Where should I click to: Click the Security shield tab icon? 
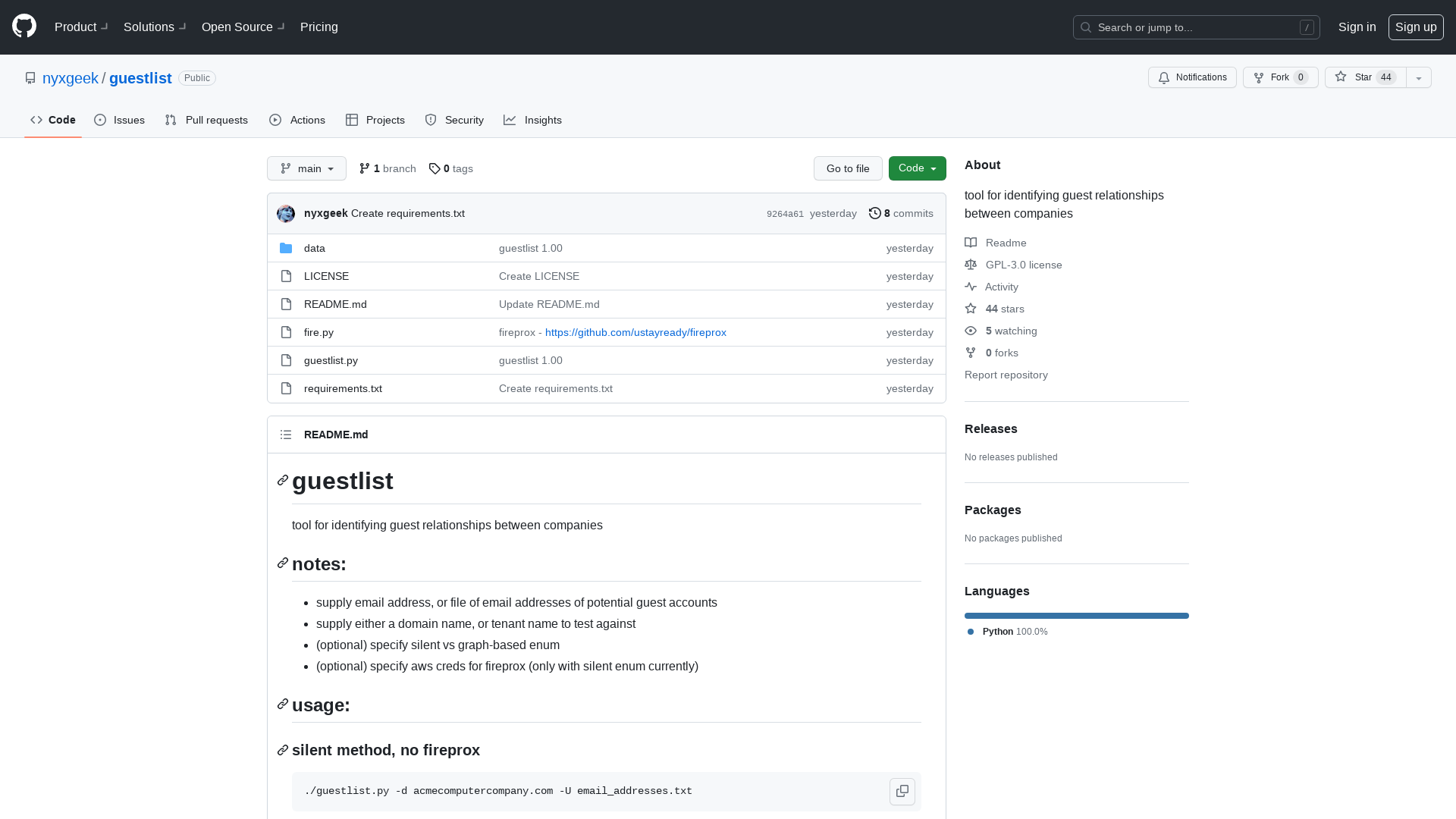click(x=430, y=120)
